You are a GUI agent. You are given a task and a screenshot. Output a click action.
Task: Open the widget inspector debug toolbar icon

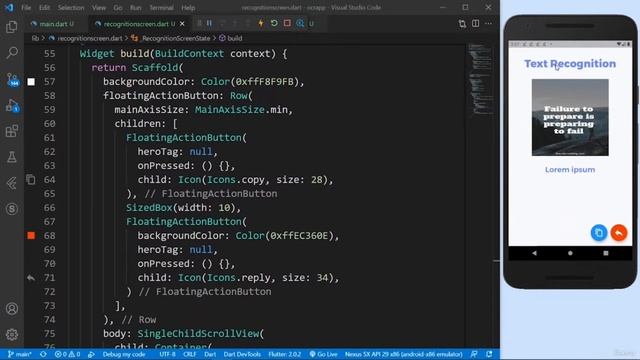(x=300, y=23)
